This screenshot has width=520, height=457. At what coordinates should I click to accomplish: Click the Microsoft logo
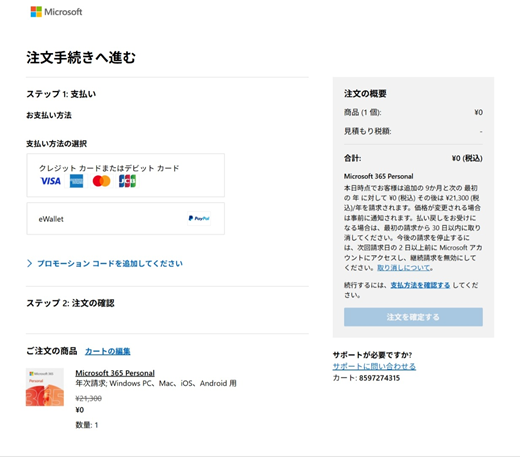coord(56,12)
